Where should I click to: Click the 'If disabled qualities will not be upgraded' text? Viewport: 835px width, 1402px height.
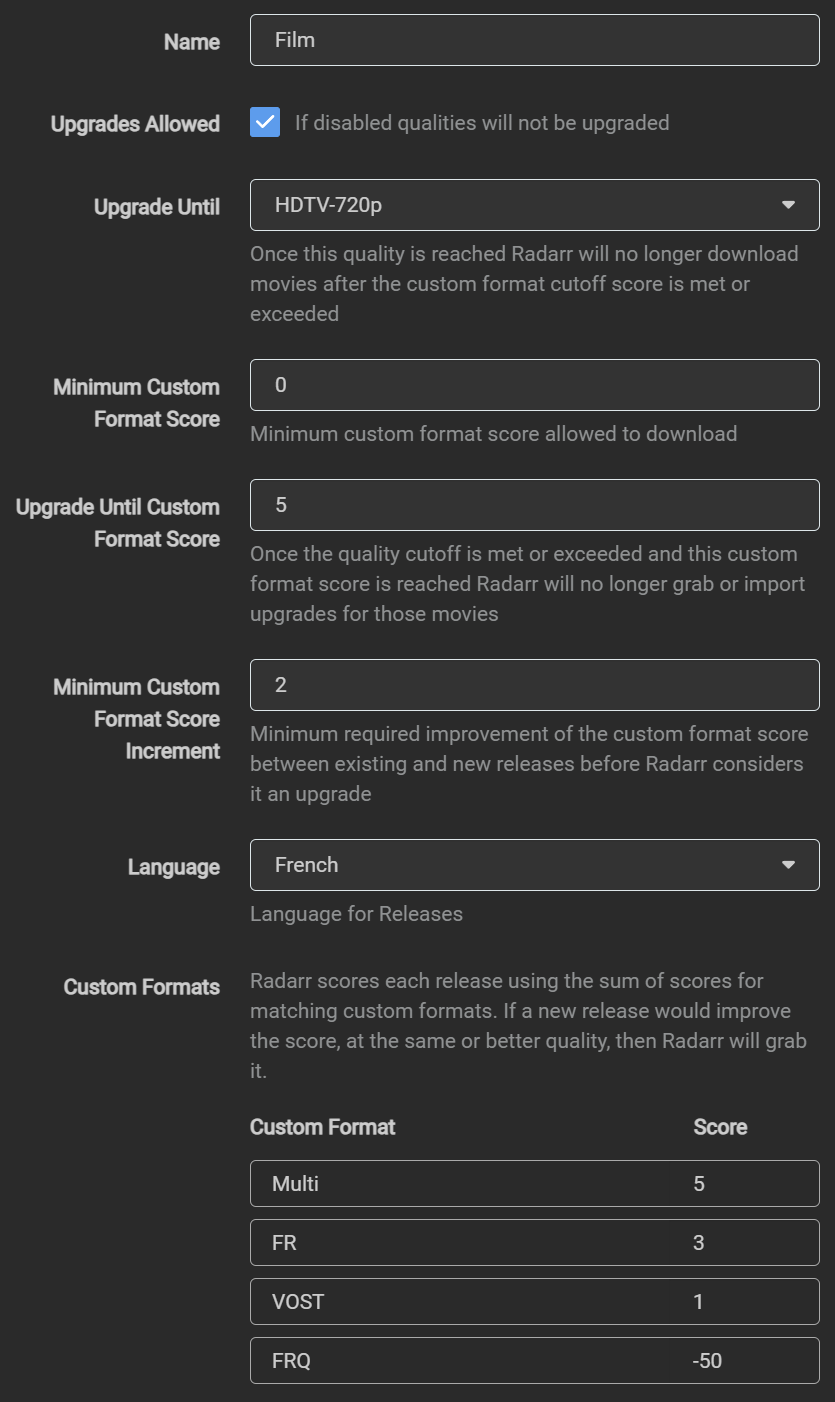pos(482,123)
